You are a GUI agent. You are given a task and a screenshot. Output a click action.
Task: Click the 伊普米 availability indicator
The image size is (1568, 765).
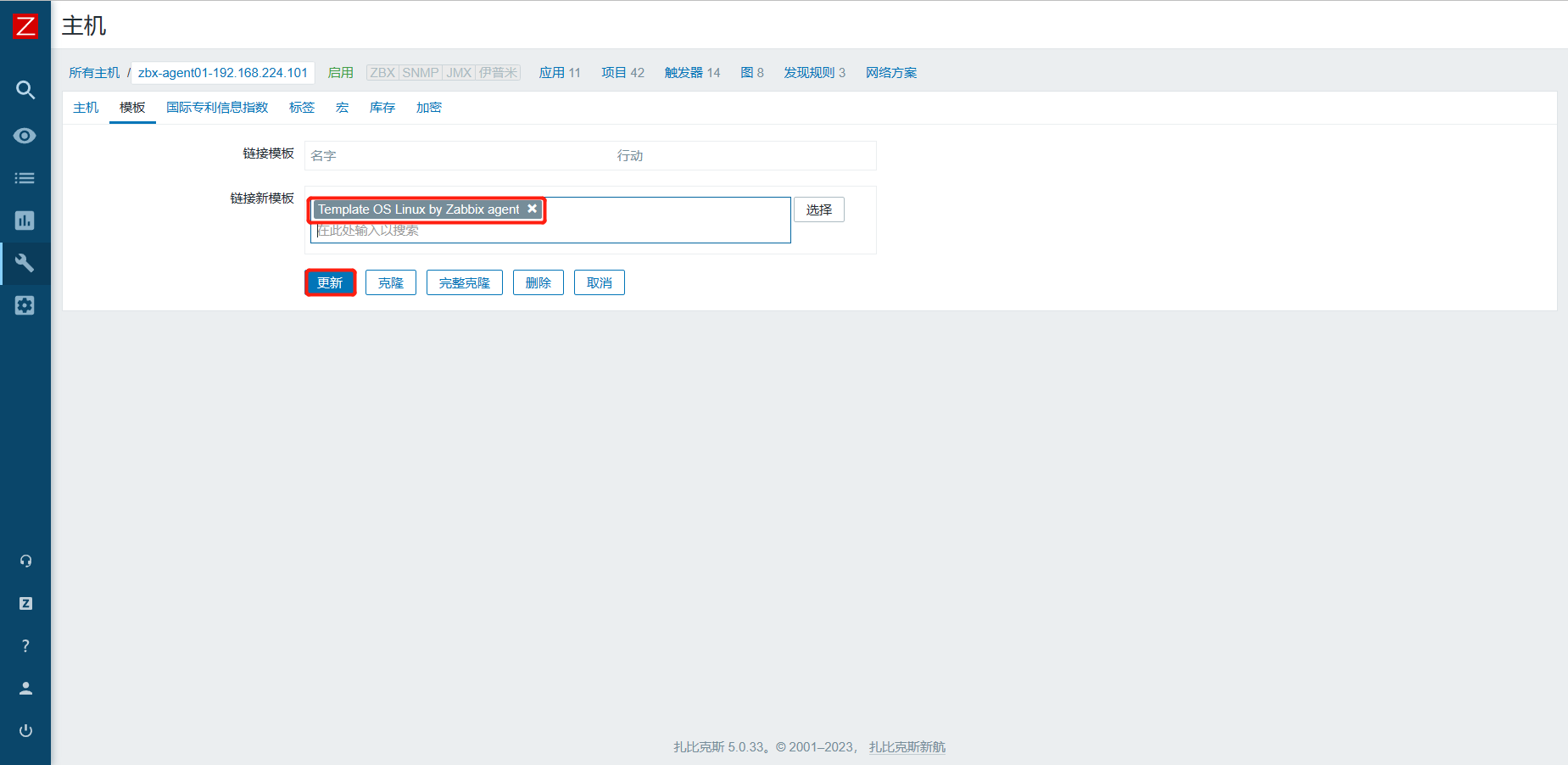point(498,73)
